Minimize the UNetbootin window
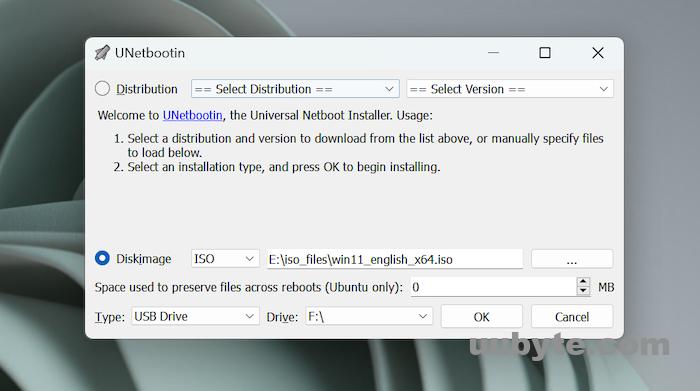This screenshot has height=391, width=700. coord(493,53)
